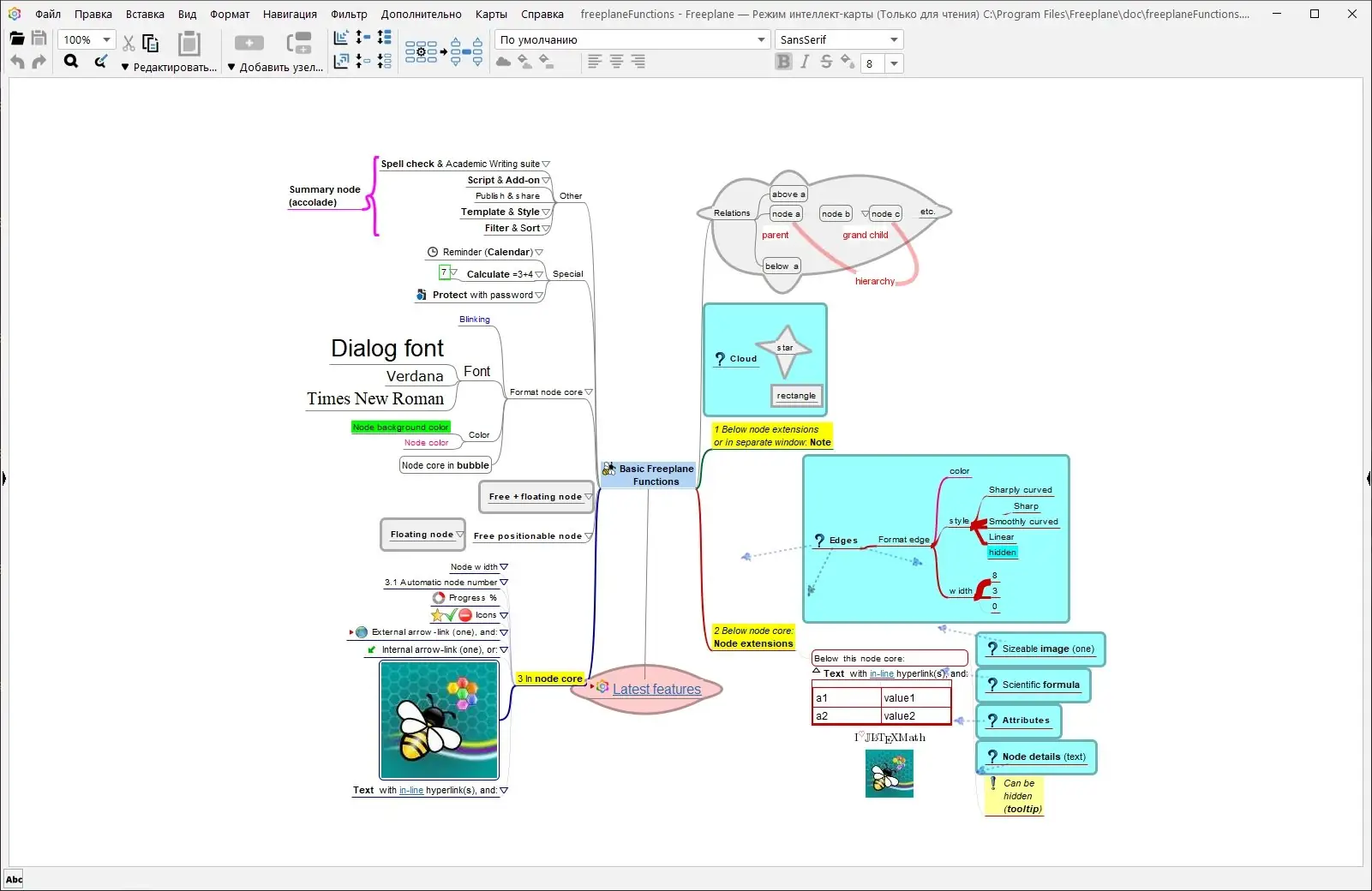Image resolution: width=1372 pixels, height=891 pixels.
Task: Click the large bee image thumbnail
Action: point(439,720)
